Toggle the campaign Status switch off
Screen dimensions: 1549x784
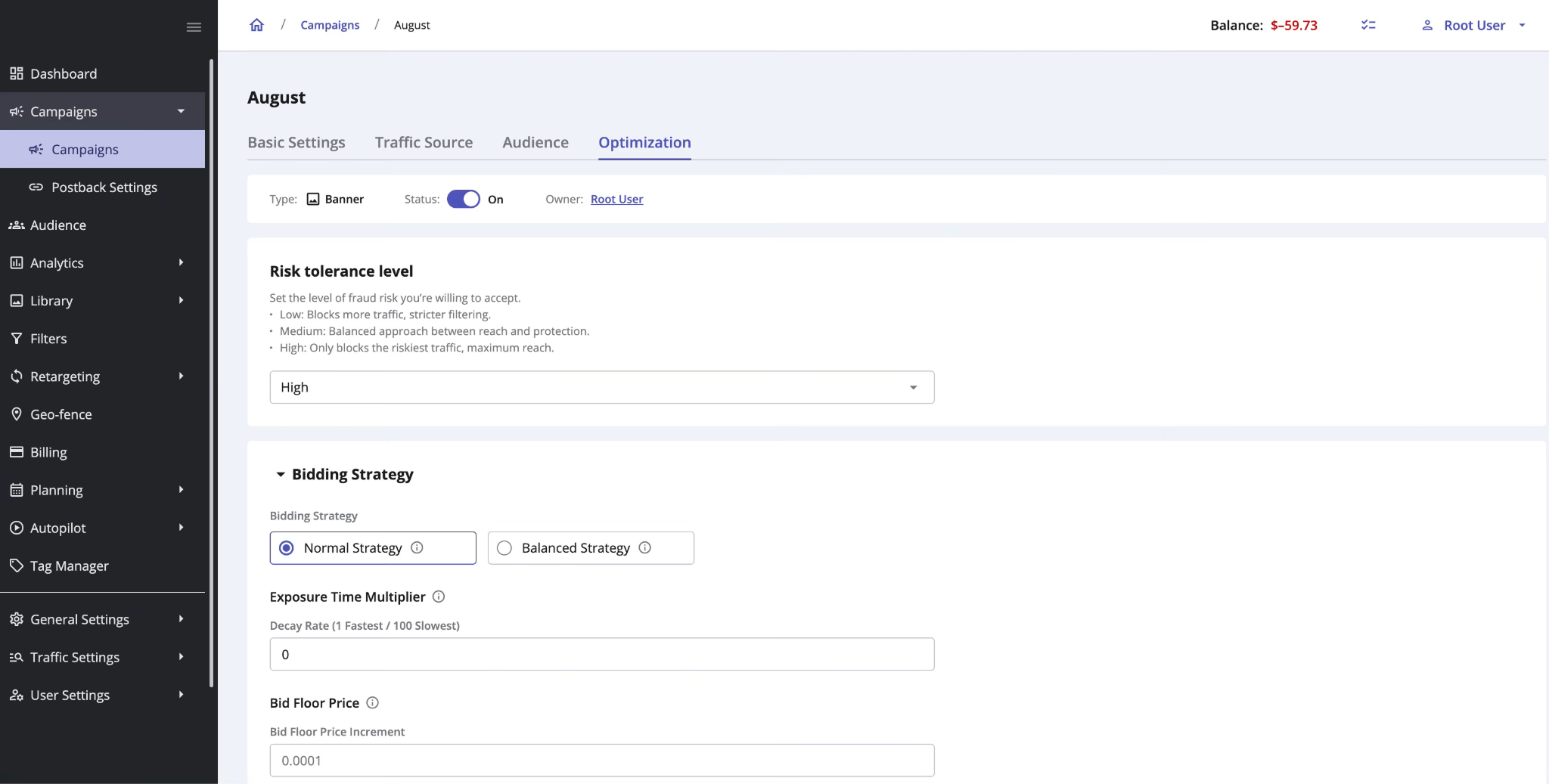tap(463, 199)
